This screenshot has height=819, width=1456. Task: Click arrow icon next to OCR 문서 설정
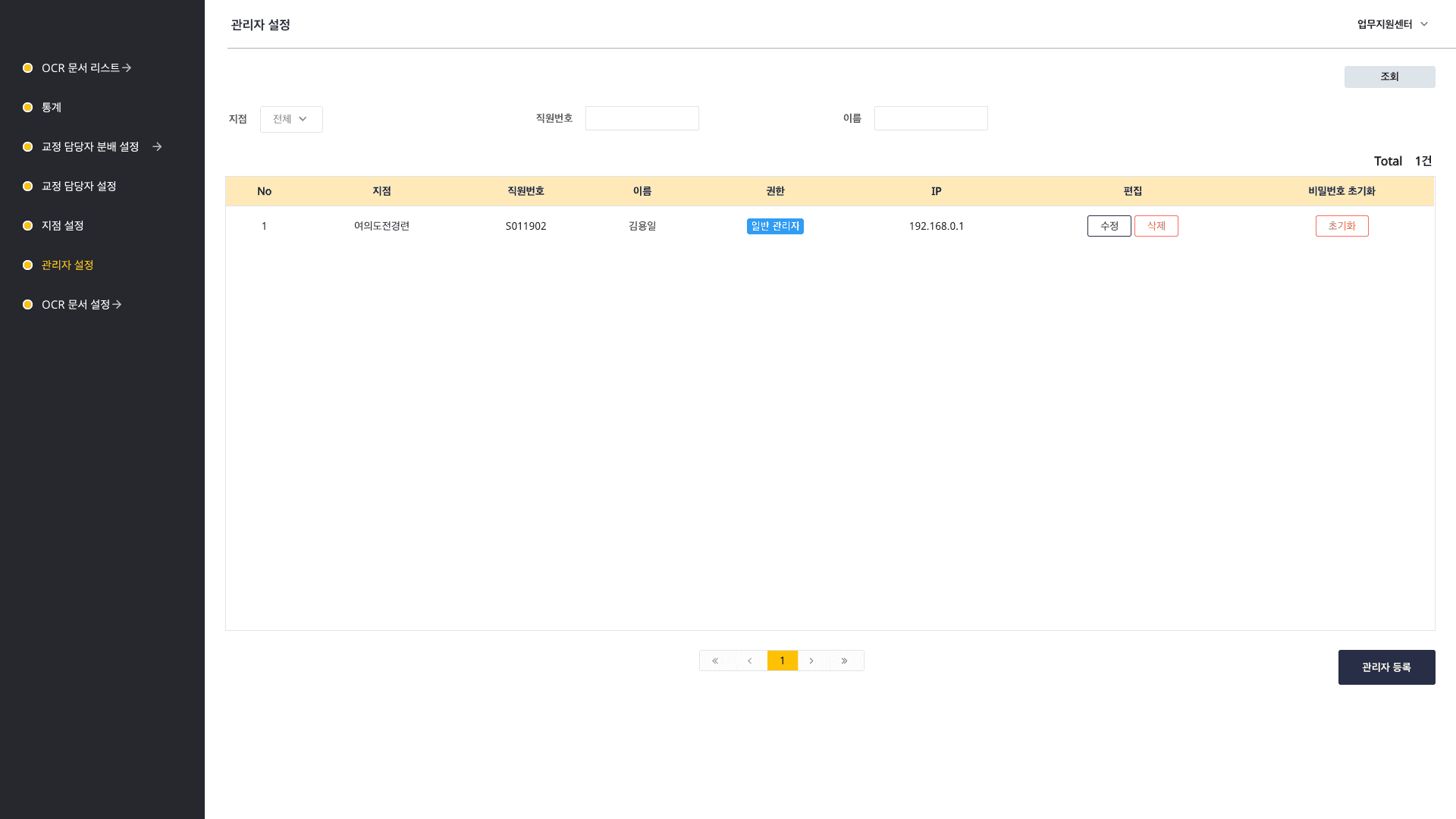(117, 305)
